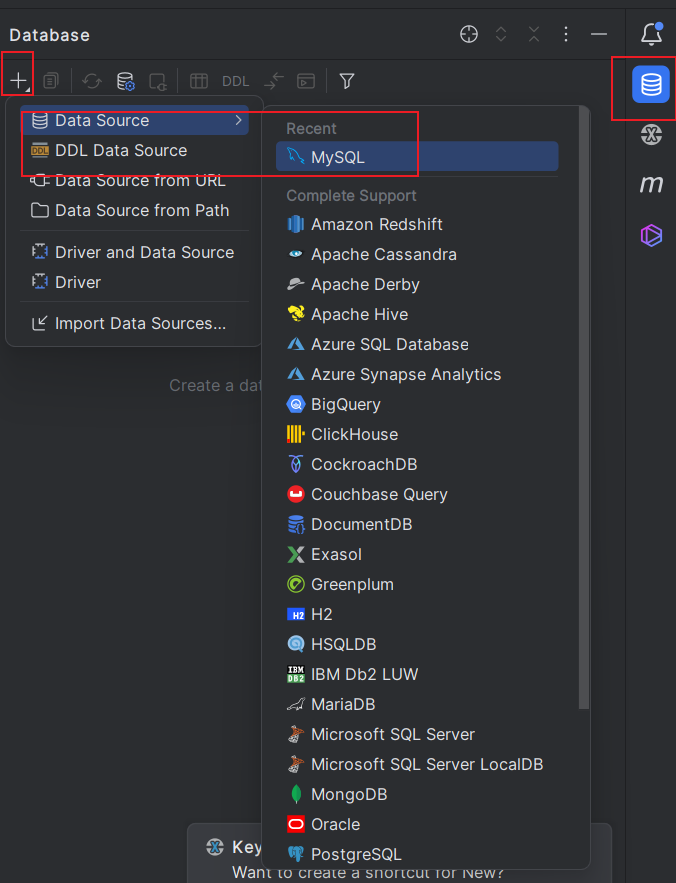This screenshot has width=676, height=883.
Task: Select MongoDB from the database list
Action: pyautogui.click(x=348, y=794)
